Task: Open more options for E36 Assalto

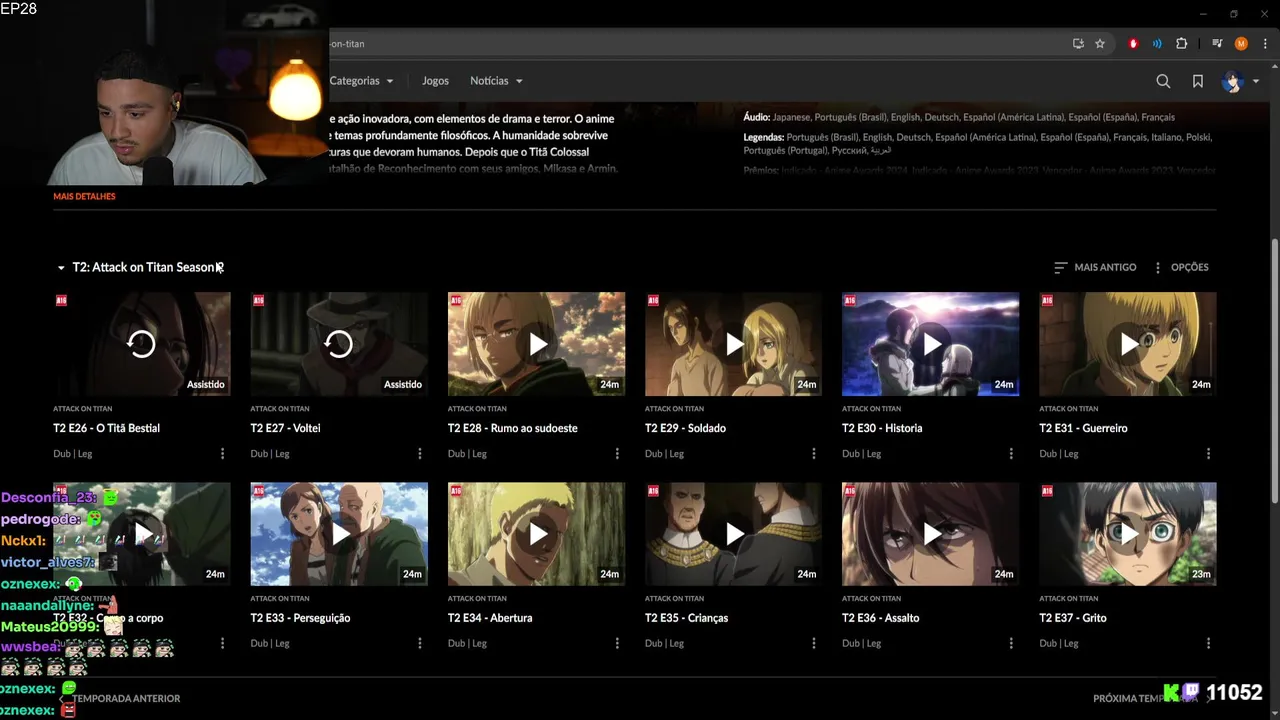Action: click(1011, 644)
